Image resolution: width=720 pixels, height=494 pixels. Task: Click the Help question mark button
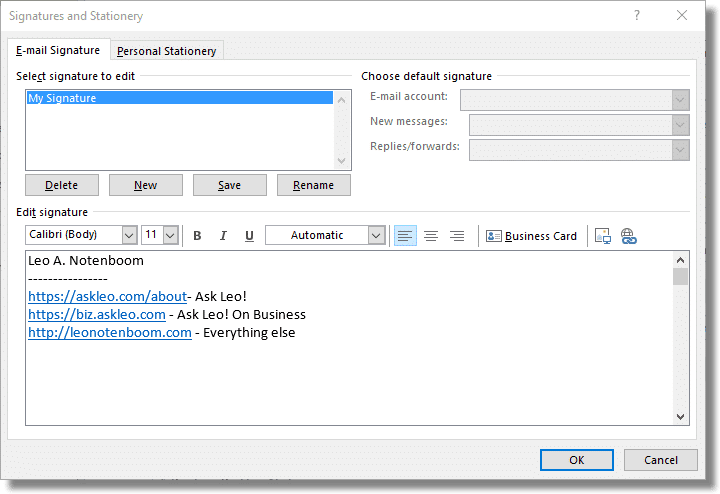[x=637, y=16]
